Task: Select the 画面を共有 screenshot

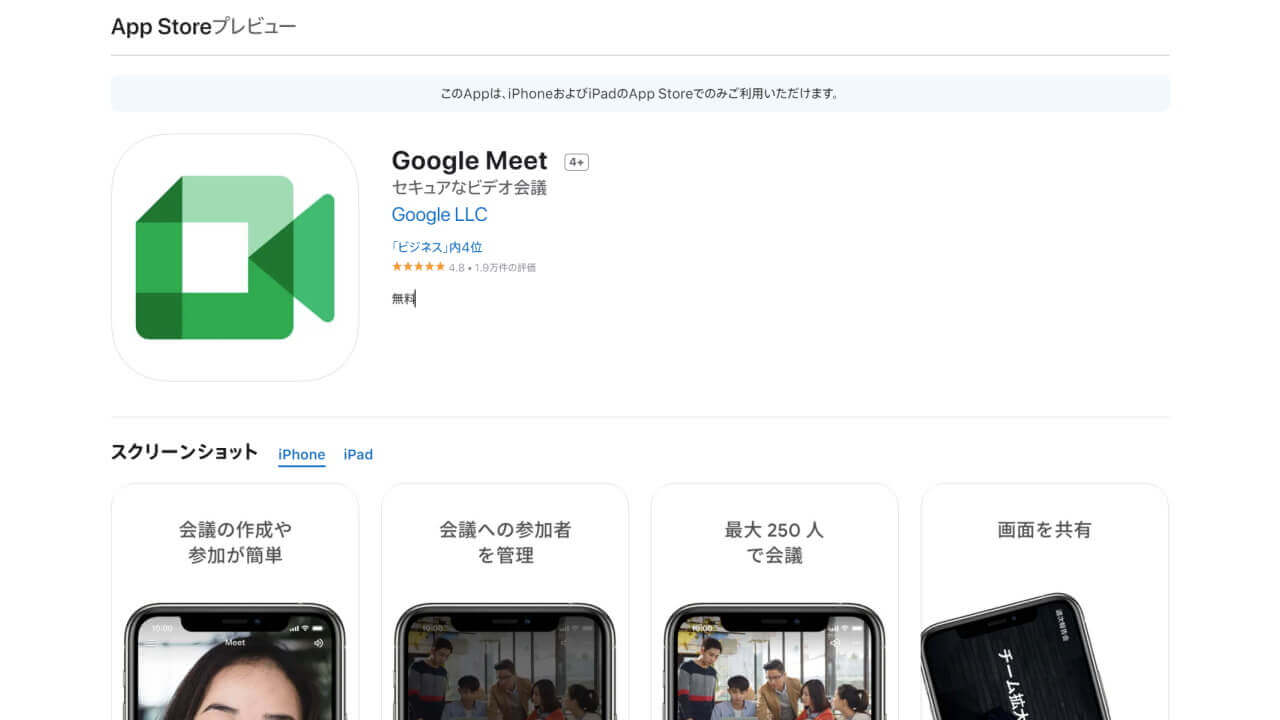Action: coord(1044,600)
